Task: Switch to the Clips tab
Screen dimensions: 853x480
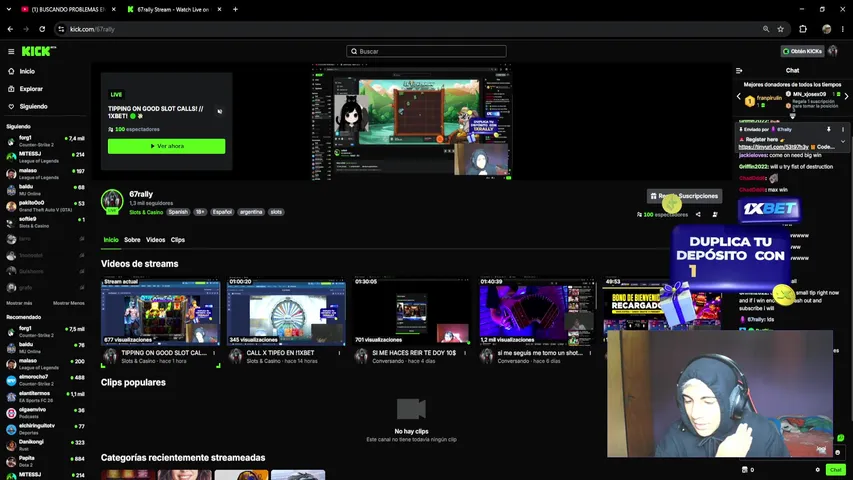Action: click(178, 240)
